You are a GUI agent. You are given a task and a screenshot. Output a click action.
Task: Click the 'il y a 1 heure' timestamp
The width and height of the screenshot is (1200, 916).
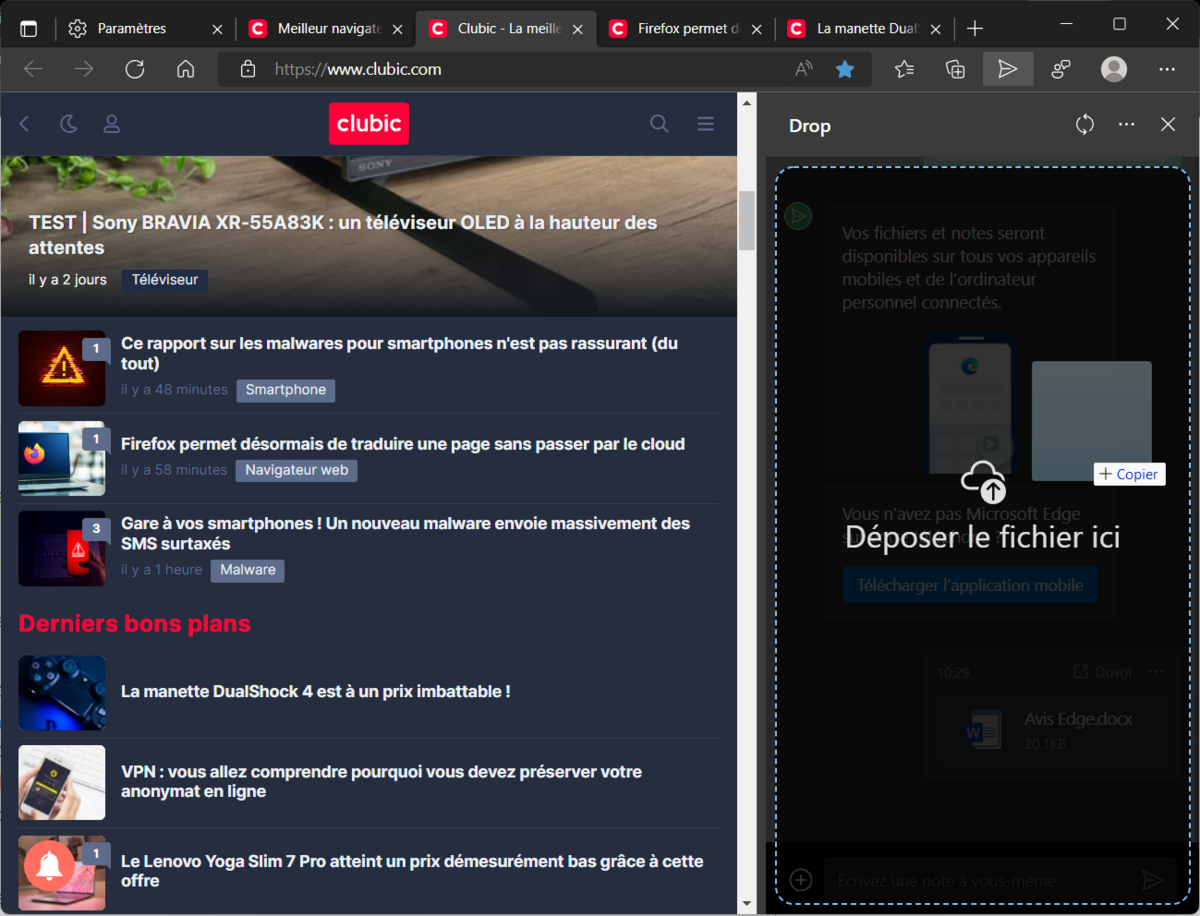tap(162, 570)
